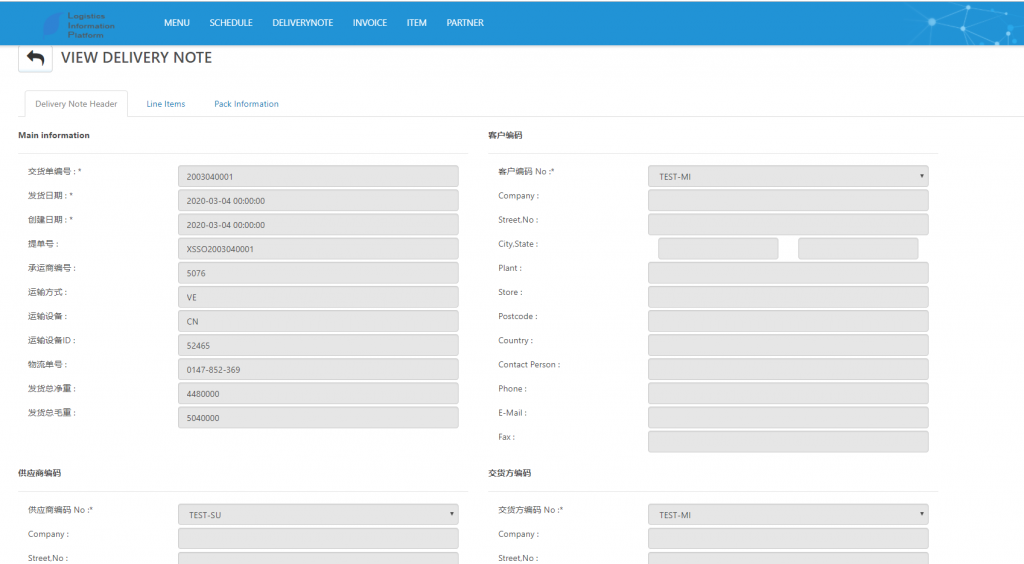Expand the 供应商编码 No dropdown showing TEST-SU

point(318,514)
